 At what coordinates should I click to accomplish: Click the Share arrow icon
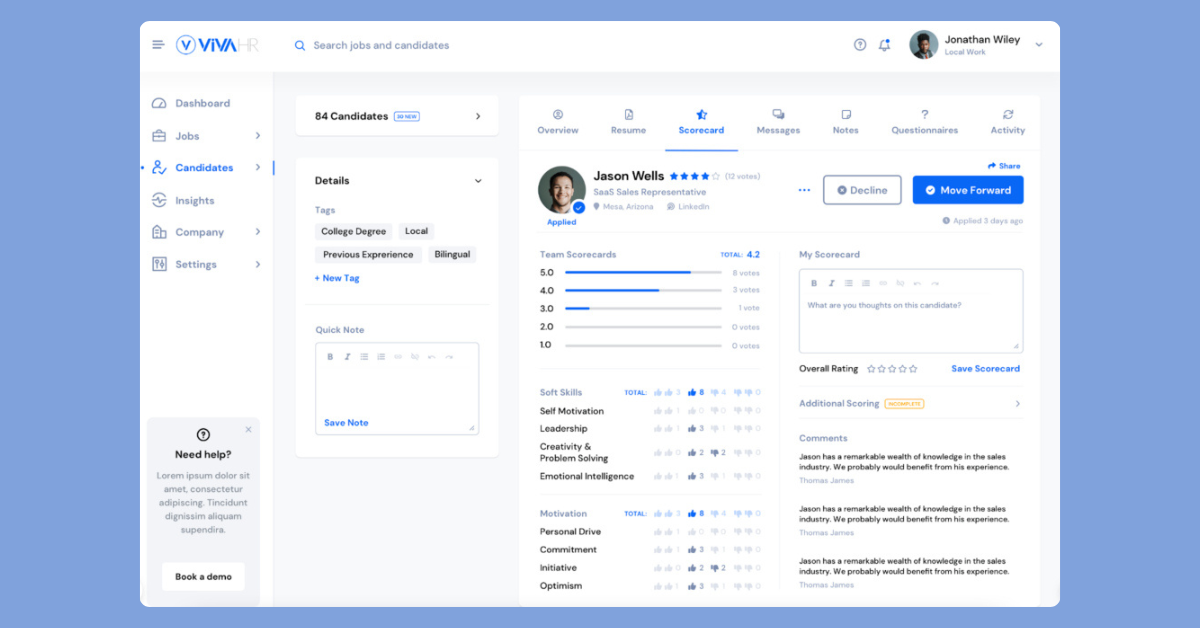click(992, 166)
